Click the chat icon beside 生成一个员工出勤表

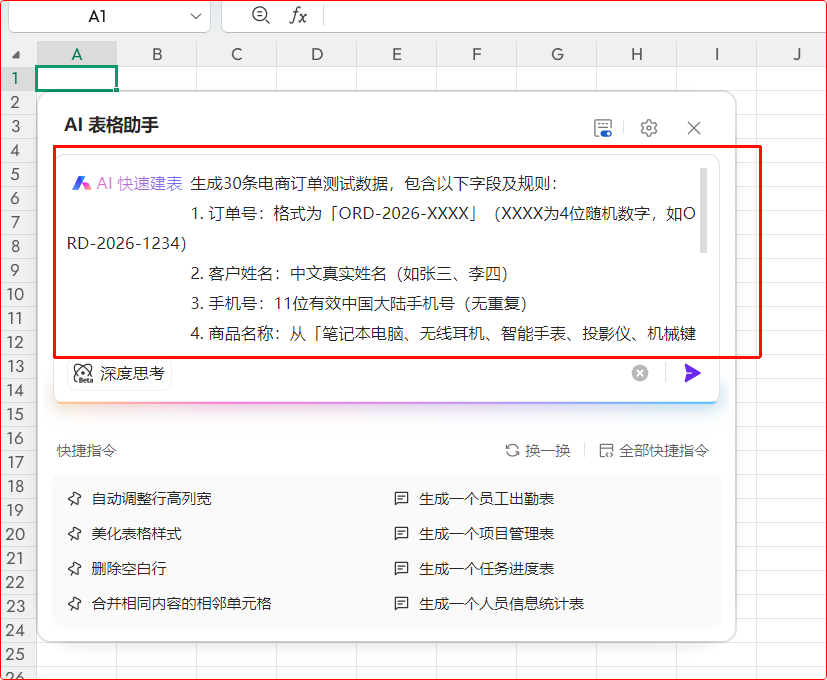click(x=402, y=498)
